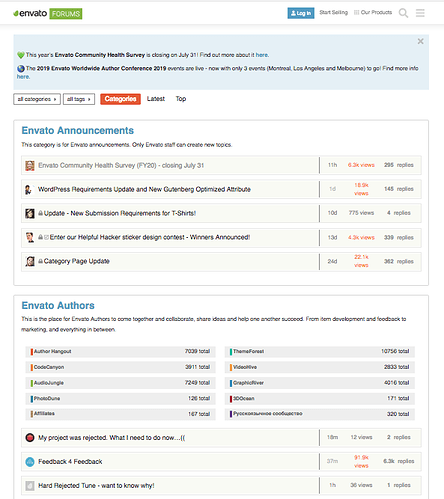Follow the Author Conference 'here' link

(23, 77)
